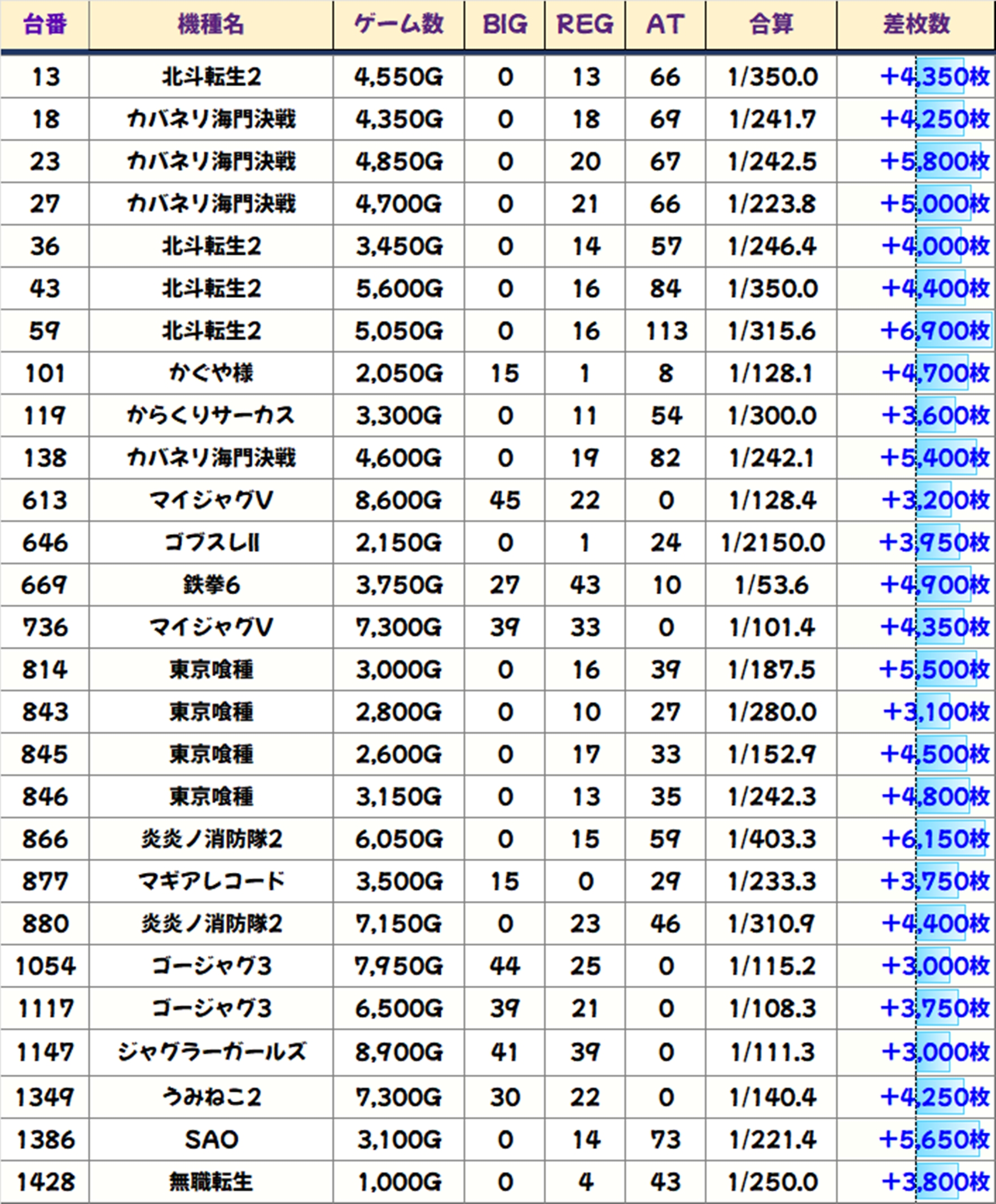
Task: Select the SAO machine name cell
Action: click(211, 1139)
